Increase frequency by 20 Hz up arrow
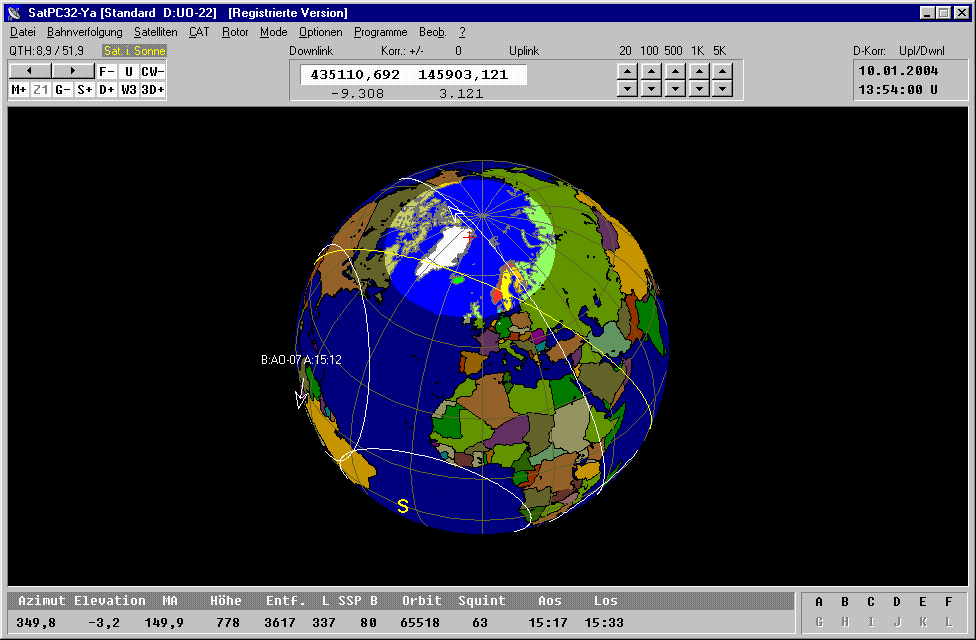Screen dimensions: 976x640 pyautogui.click(x=626, y=71)
